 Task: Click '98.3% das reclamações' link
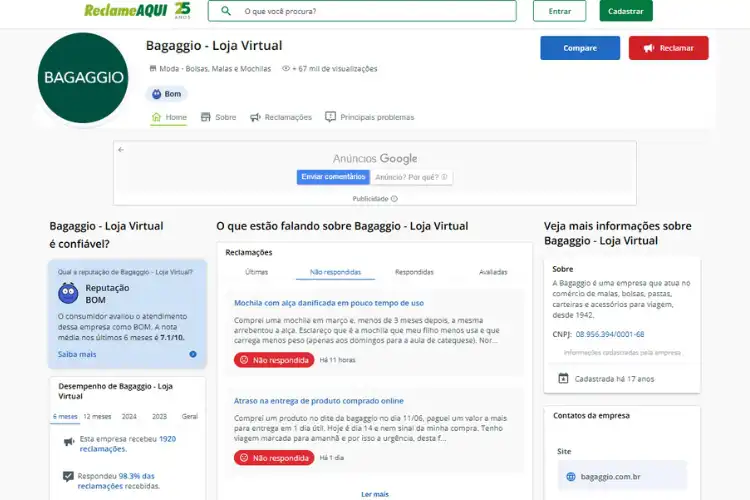click(116, 481)
